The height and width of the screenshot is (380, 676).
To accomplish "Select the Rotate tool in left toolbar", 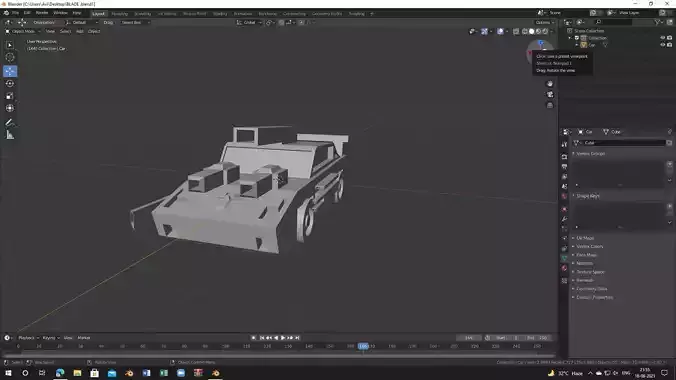I will pyautogui.click(x=10, y=83).
